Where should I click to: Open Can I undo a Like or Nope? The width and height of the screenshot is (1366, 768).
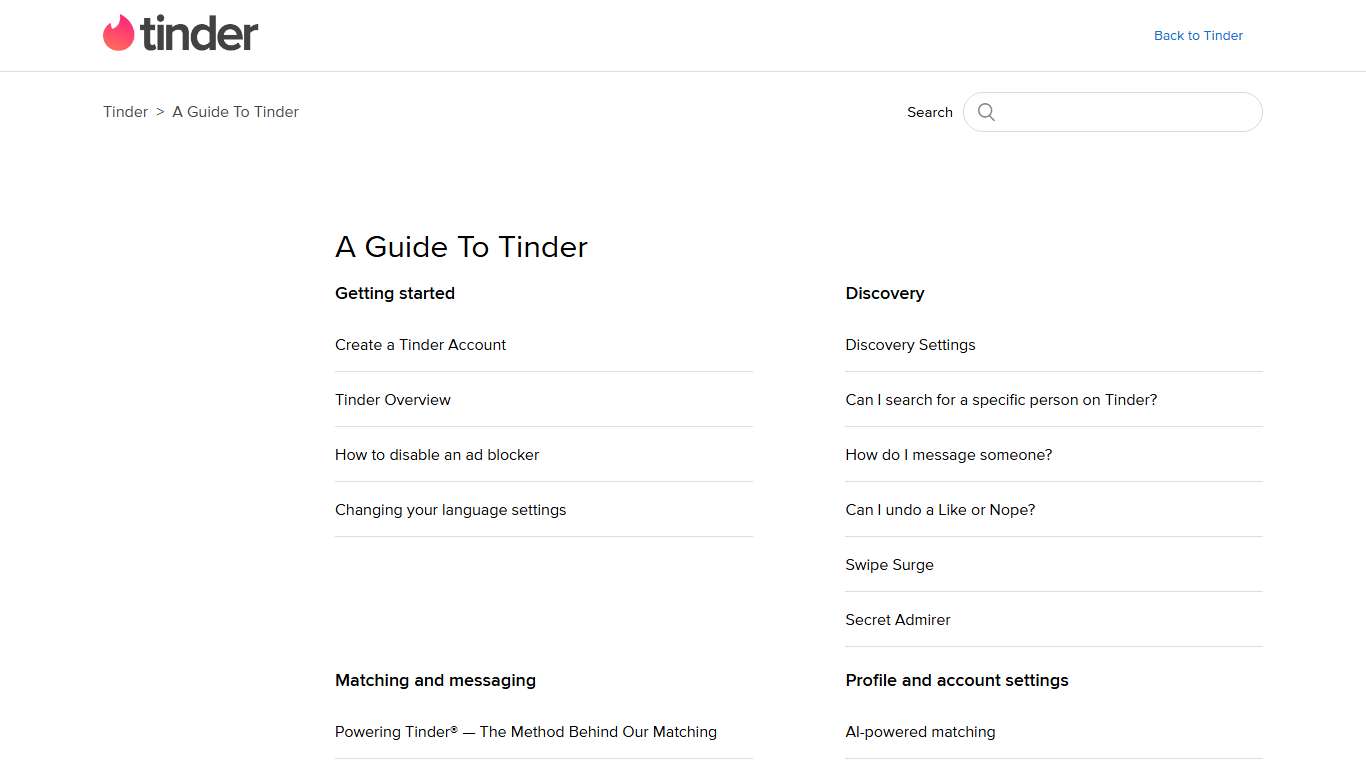tap(940, 509)
